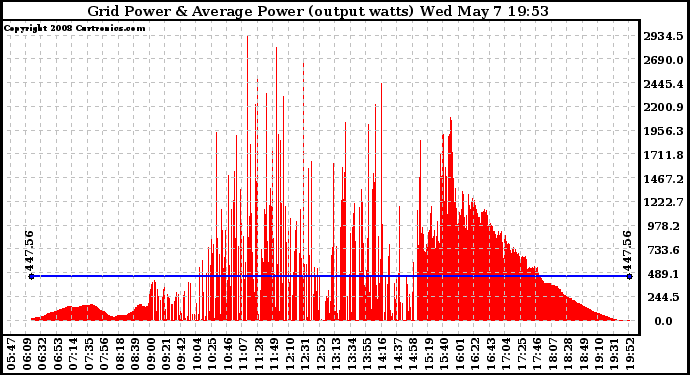Click the 2690.0 y-axis value
The height and width of the screenshot is (375, 690).
[x=663, y=60]
